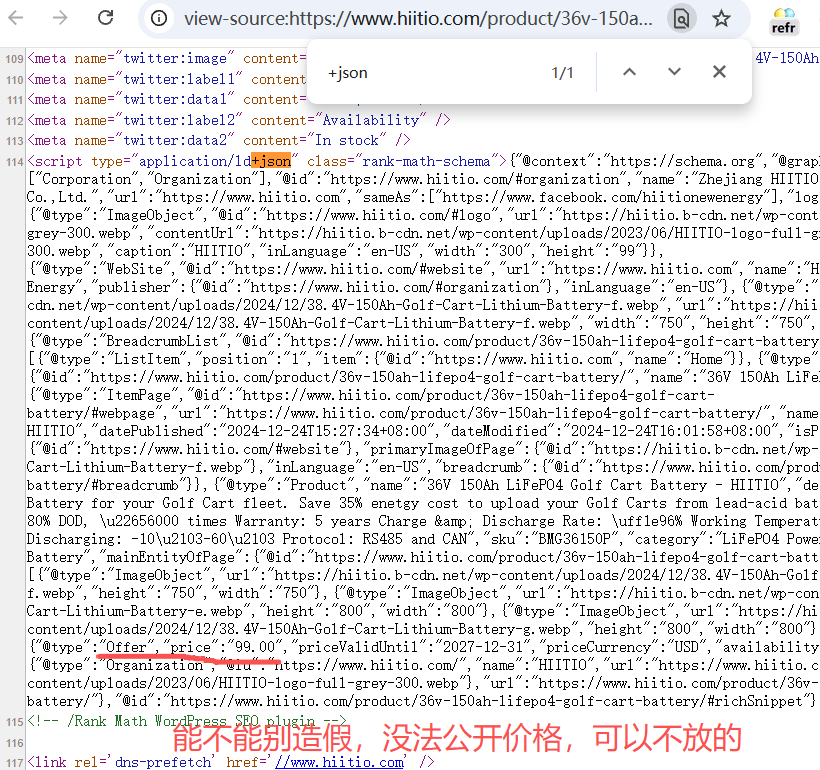820x770 pixels.
Task: Click the Rank Math WordPress SEO plugin comment
Action: (x=187, y=721)
